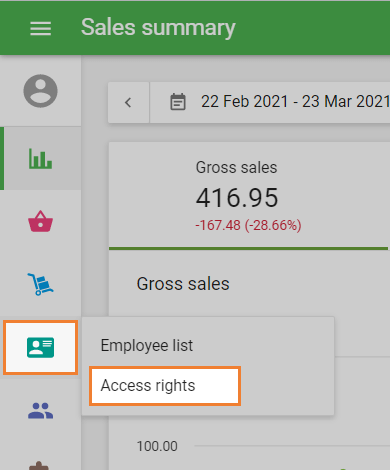Select the Reports bar chart icon
Viewport: 390px width, 470px height.
click(x=40, y=159)
